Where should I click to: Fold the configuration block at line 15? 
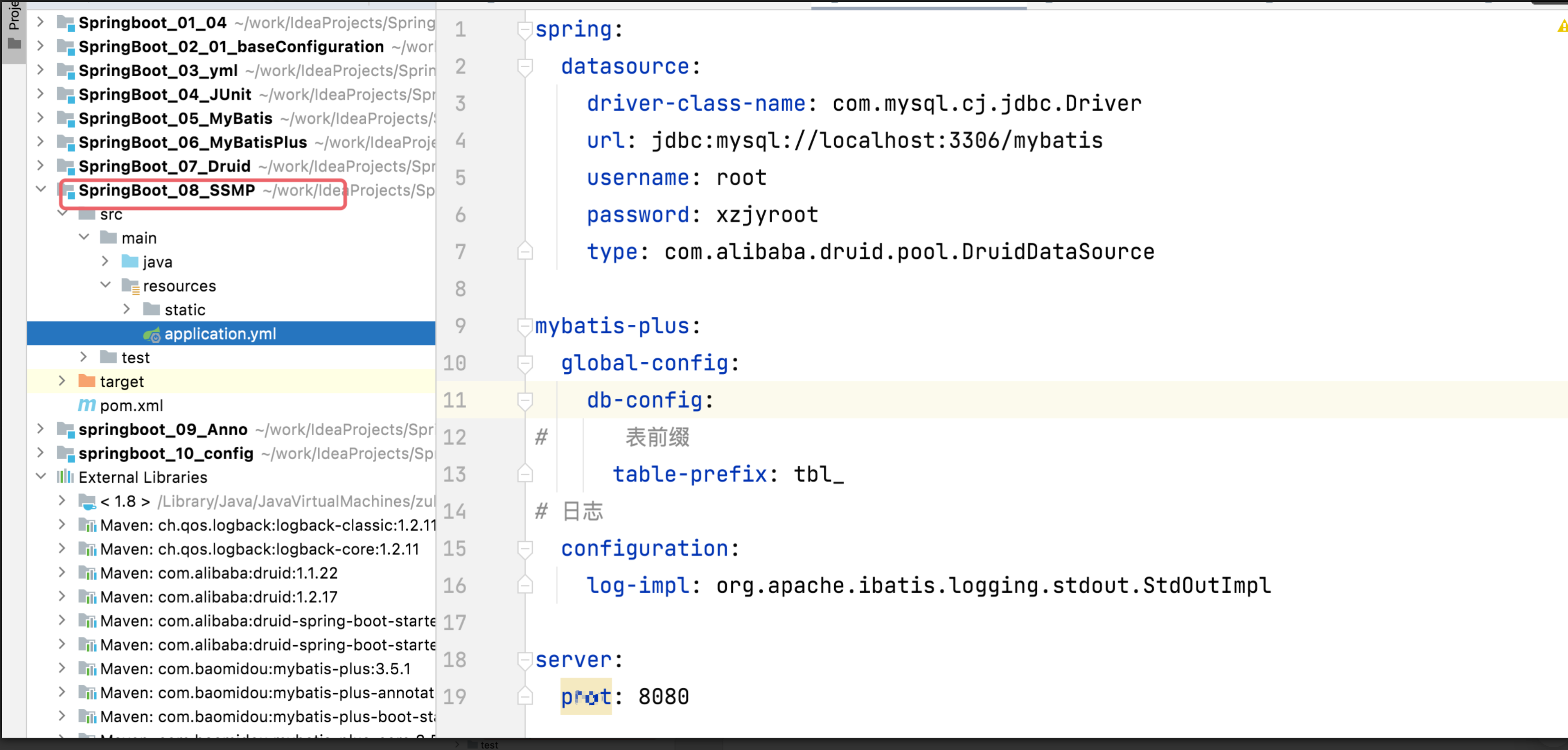525,549
